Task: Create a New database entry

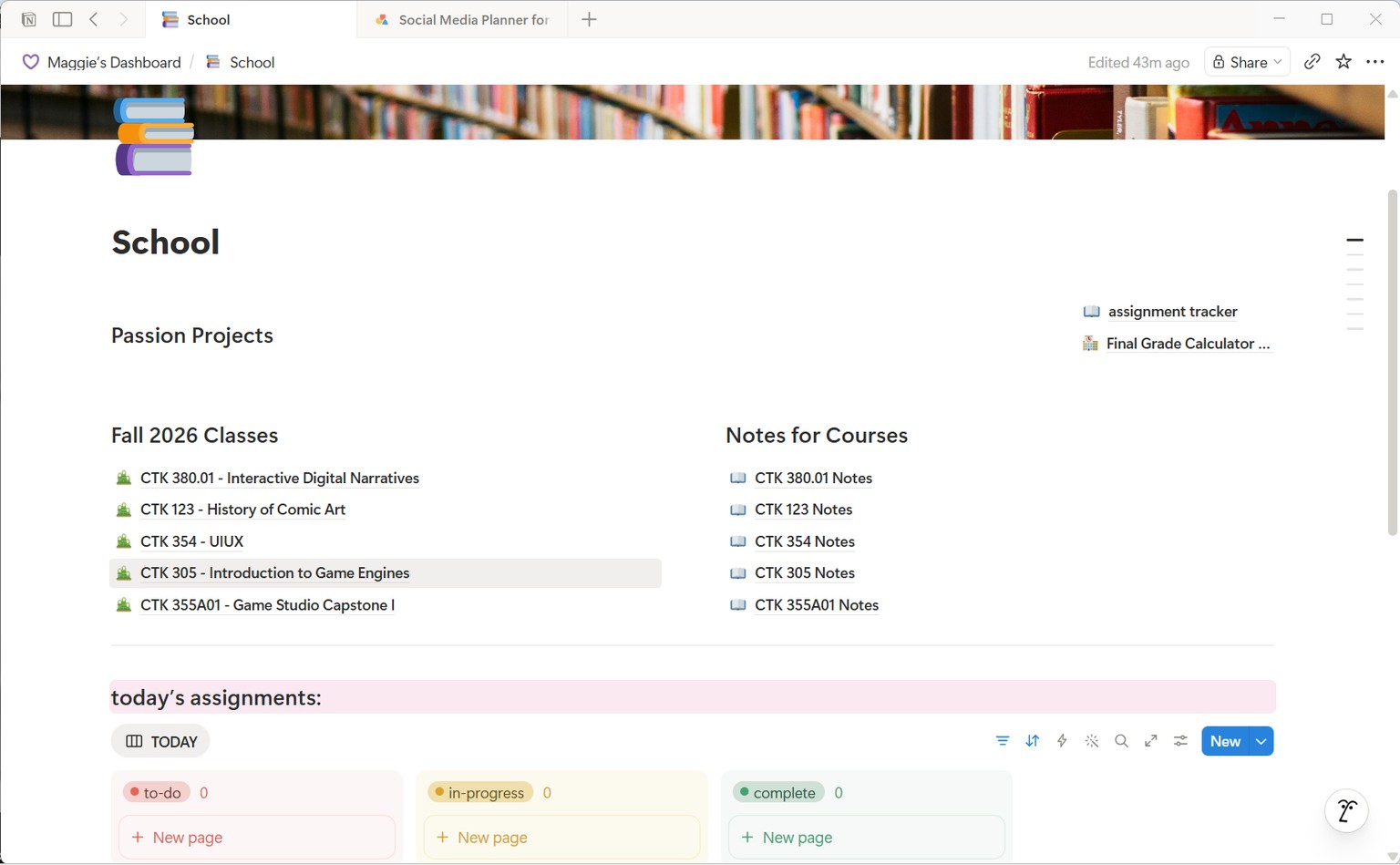Action: (1225, 741)
